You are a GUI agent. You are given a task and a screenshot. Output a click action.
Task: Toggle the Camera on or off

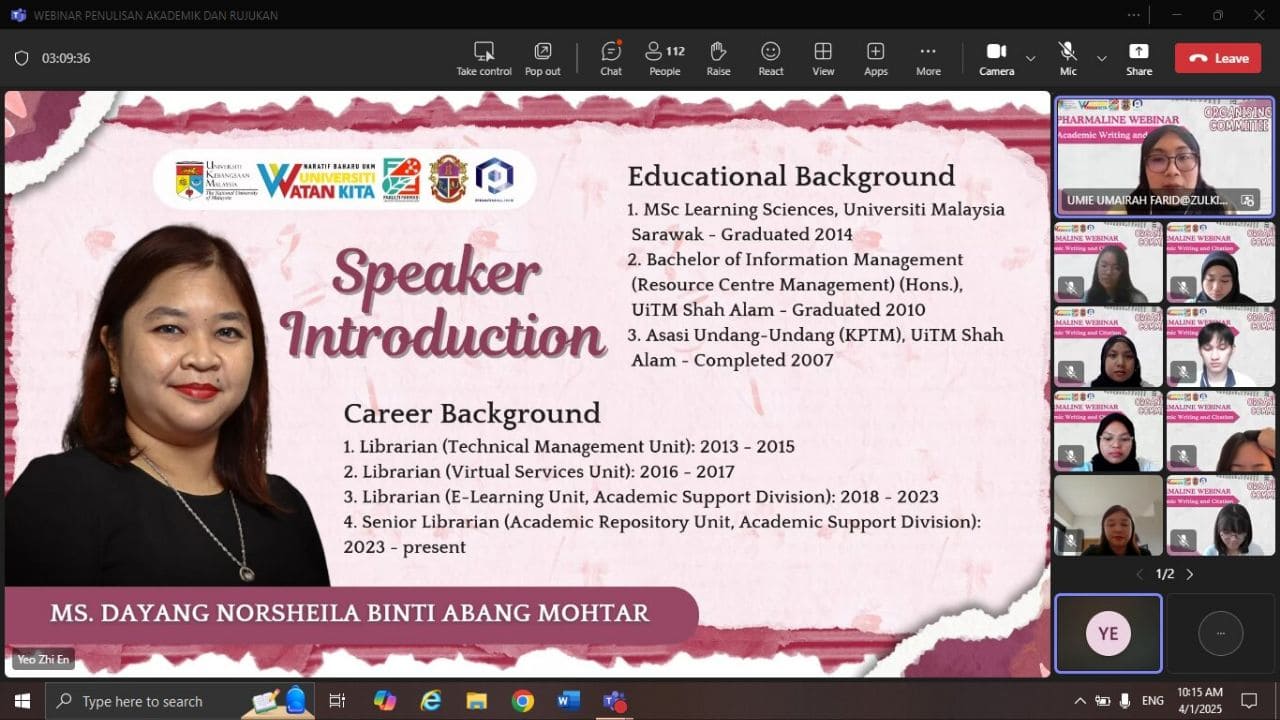coord(996,58)
